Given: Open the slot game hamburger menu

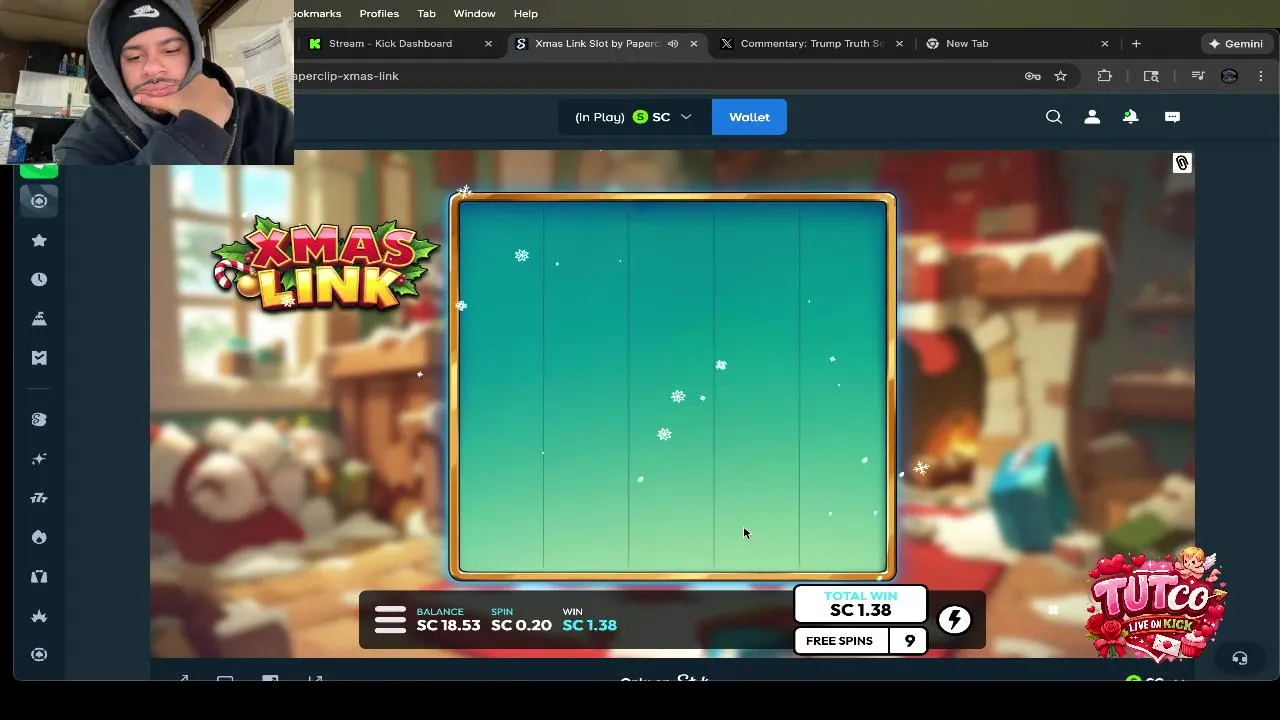Looking at the screenshot, I should click(x=390, y=620).
